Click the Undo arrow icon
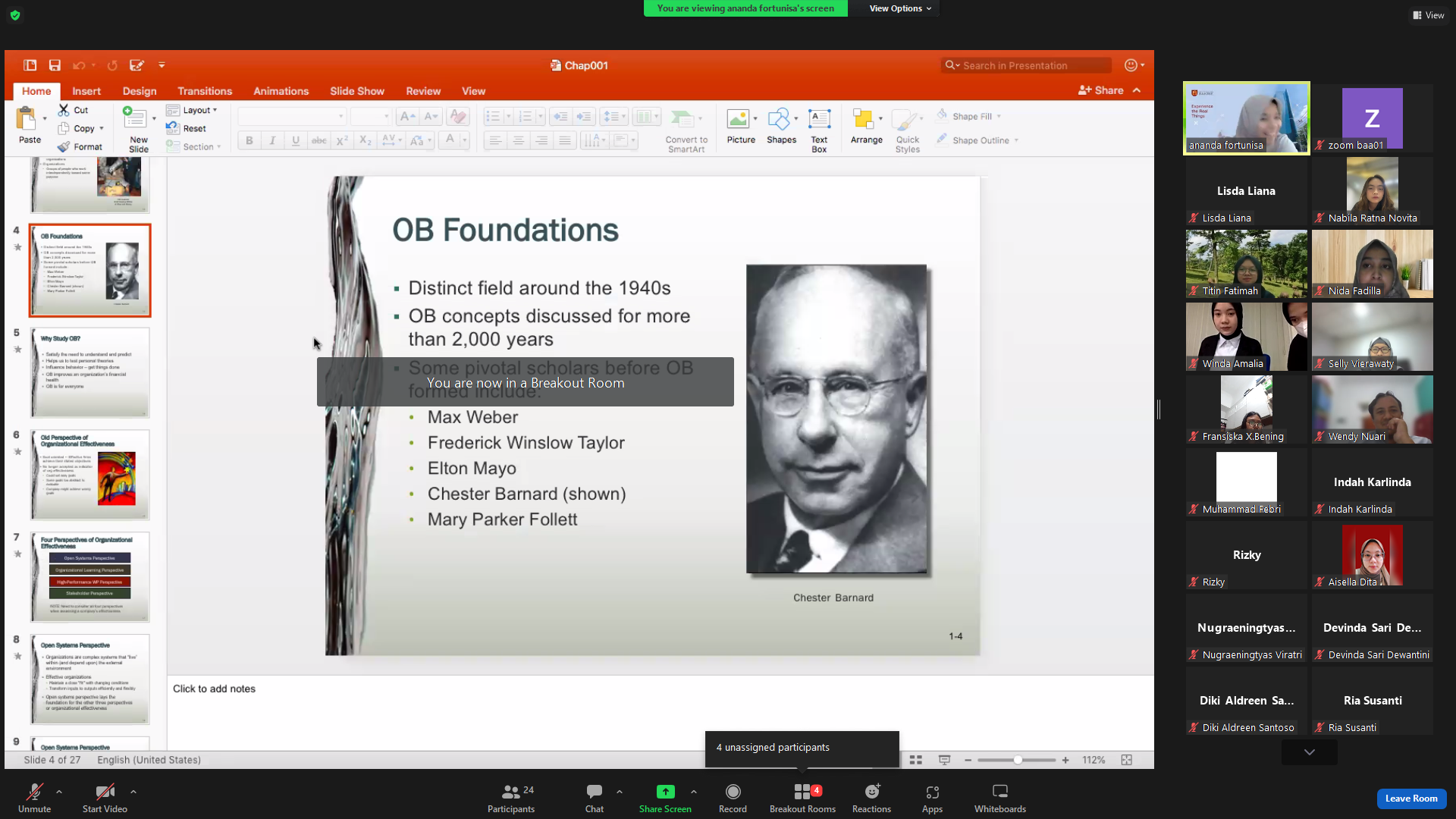 pos(78,65)
